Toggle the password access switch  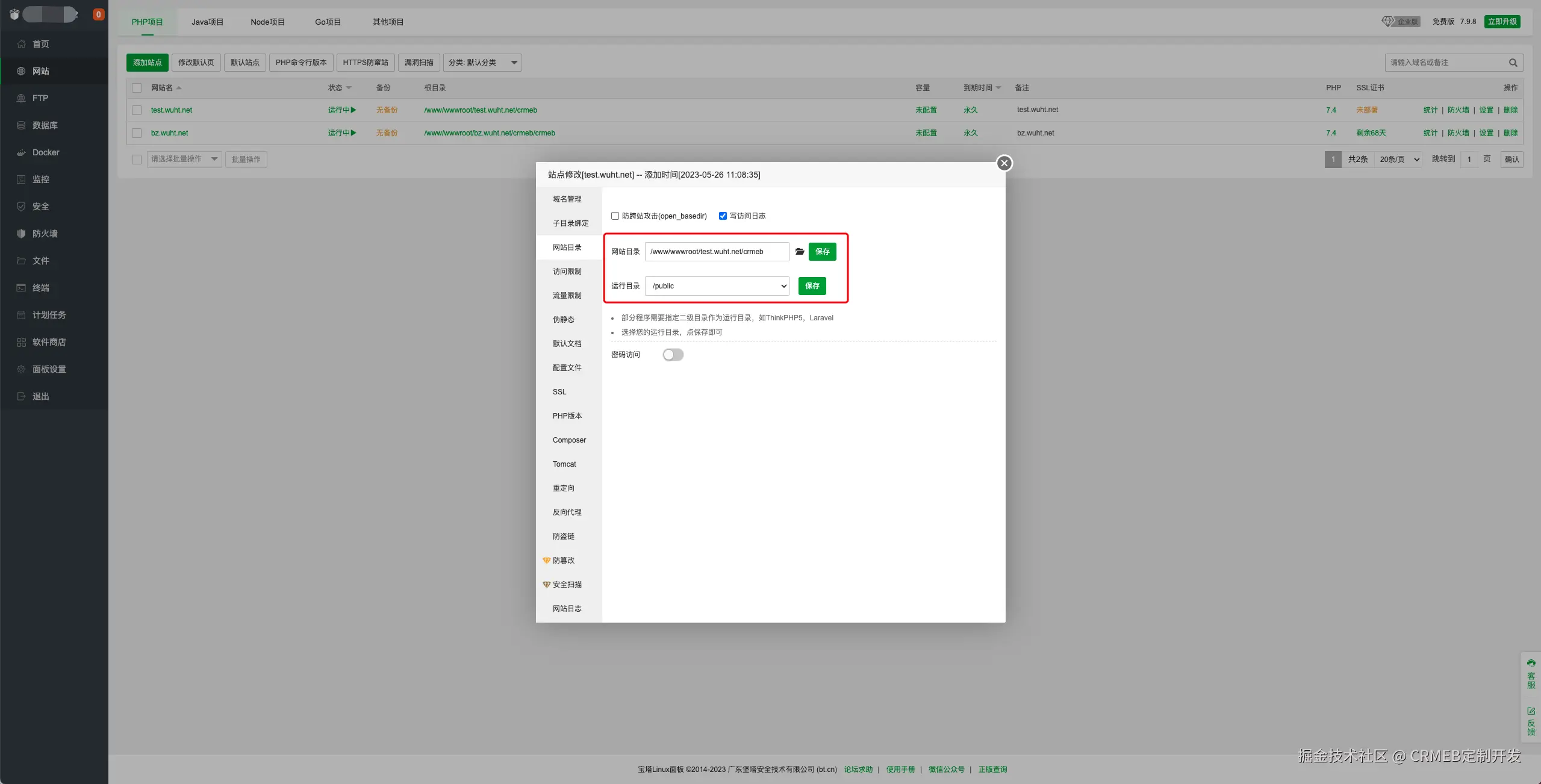click(x=673, y=355)
